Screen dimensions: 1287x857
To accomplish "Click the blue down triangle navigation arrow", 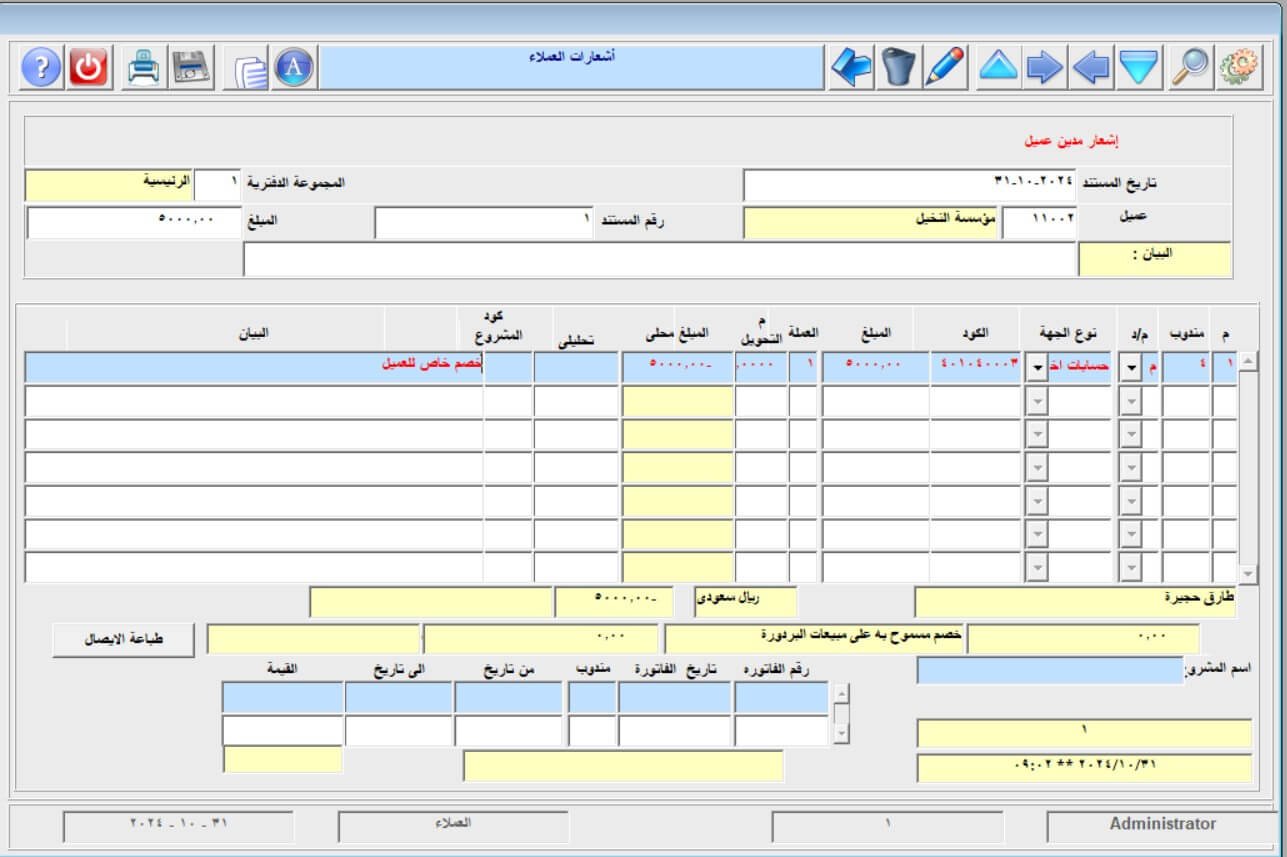I will click(1138, 68).
